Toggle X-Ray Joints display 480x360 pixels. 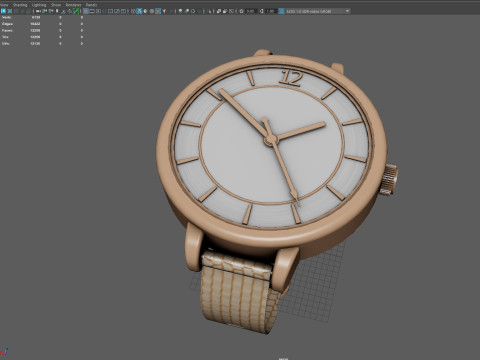pyautogui.click(x=231, y=11)
